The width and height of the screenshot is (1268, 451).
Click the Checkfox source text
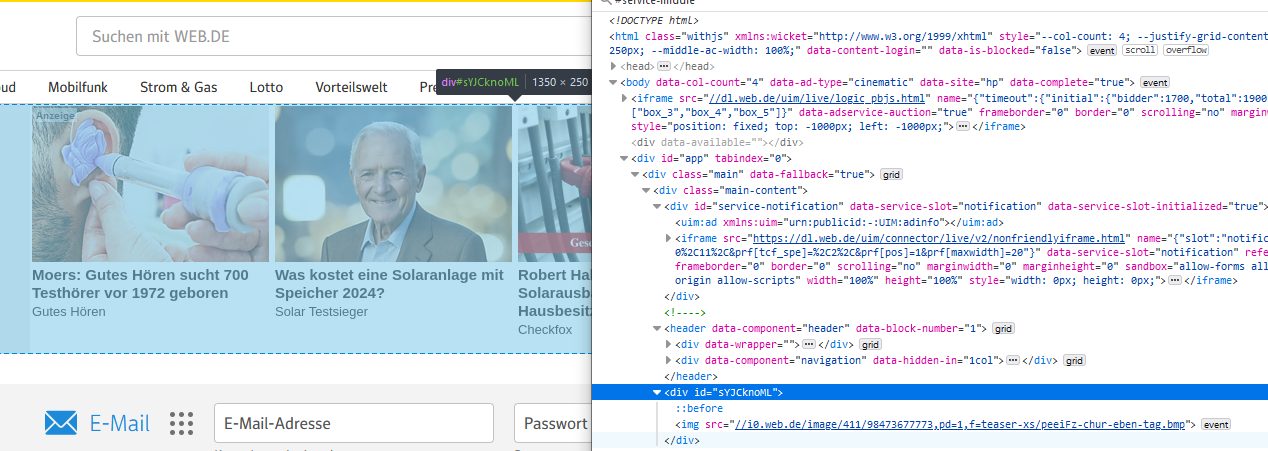[x=544, y=329]
